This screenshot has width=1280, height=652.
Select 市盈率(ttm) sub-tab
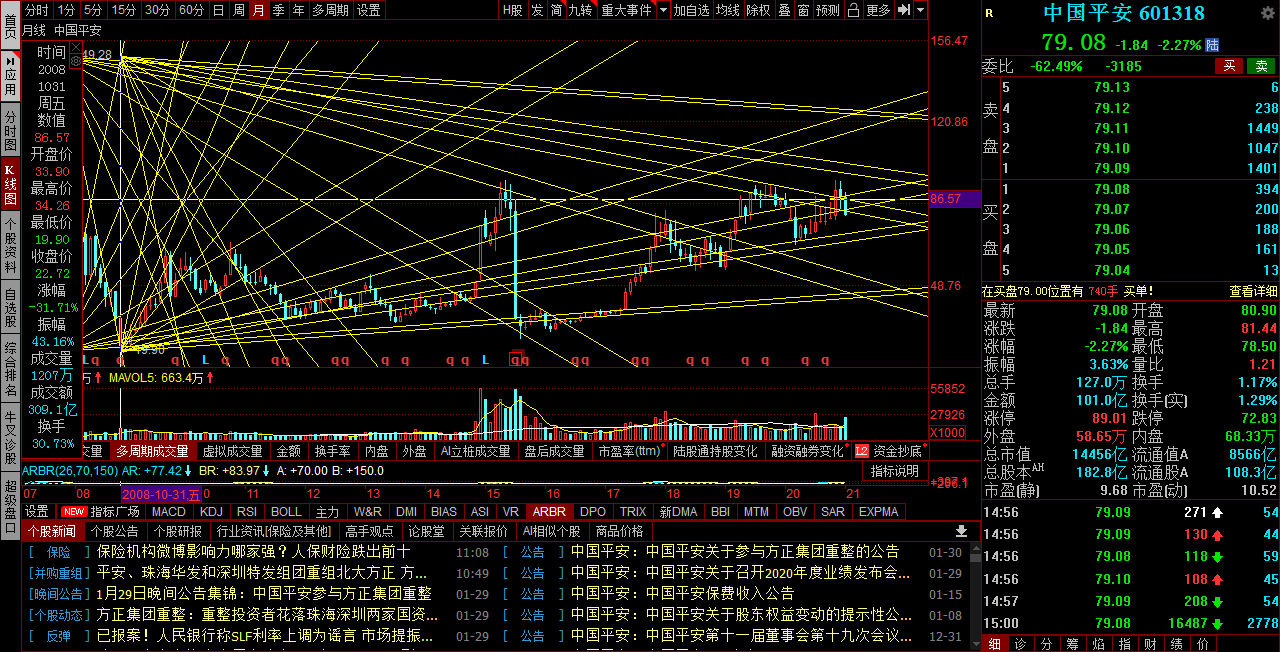629,451
